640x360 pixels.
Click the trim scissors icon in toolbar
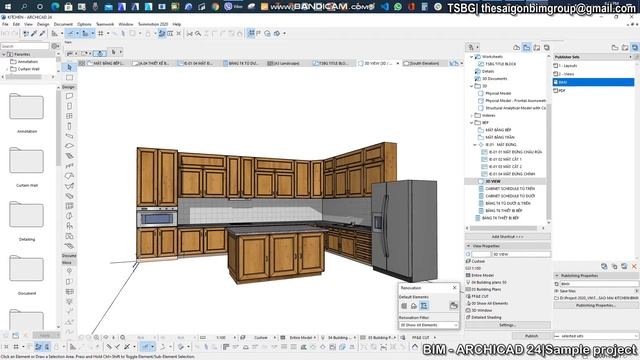190,33
